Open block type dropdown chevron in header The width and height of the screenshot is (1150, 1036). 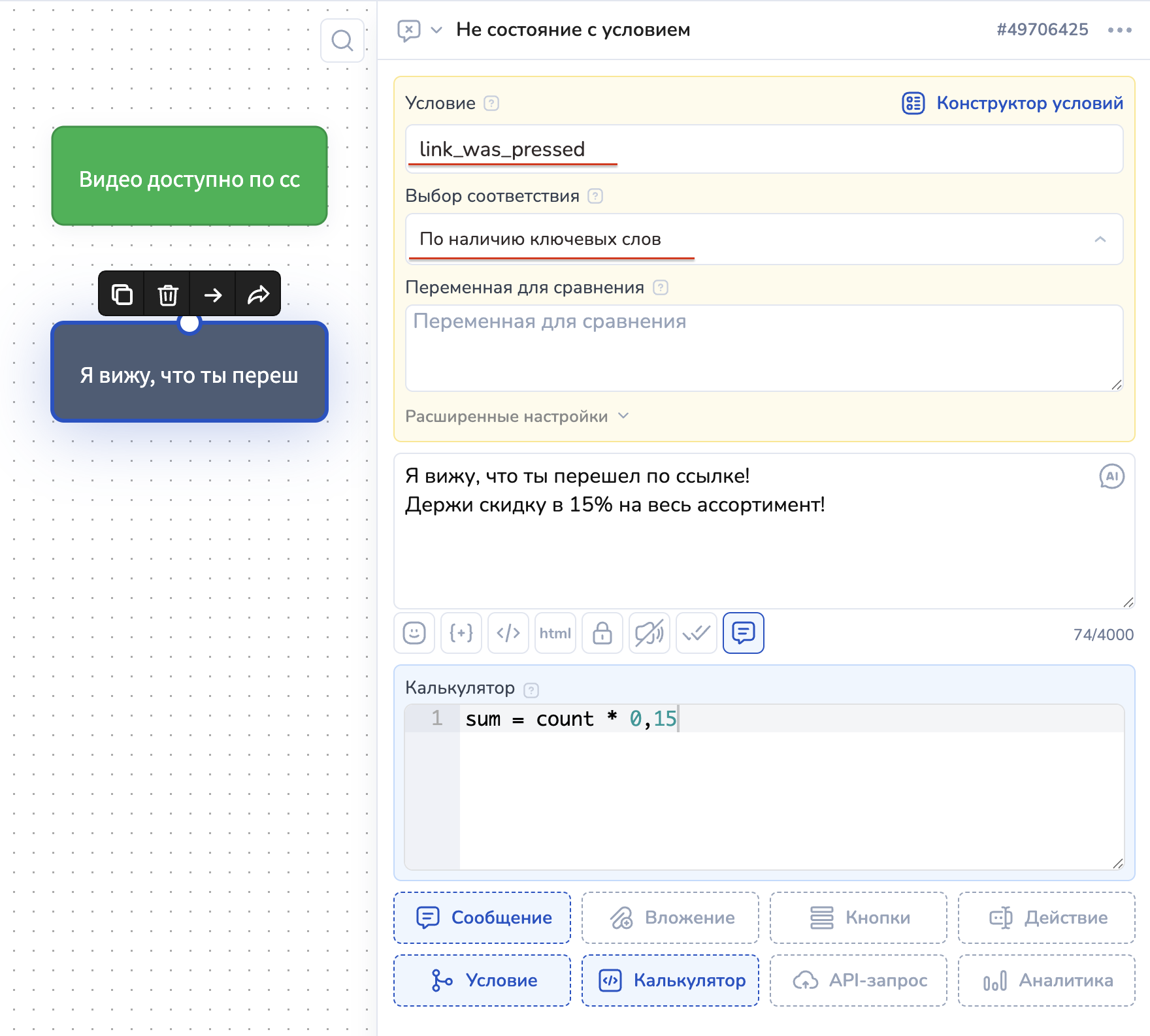436,30
